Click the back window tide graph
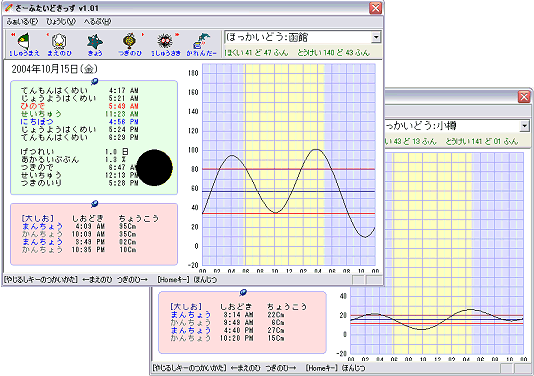The image size is (534, 376). click(x=437, y=253)
